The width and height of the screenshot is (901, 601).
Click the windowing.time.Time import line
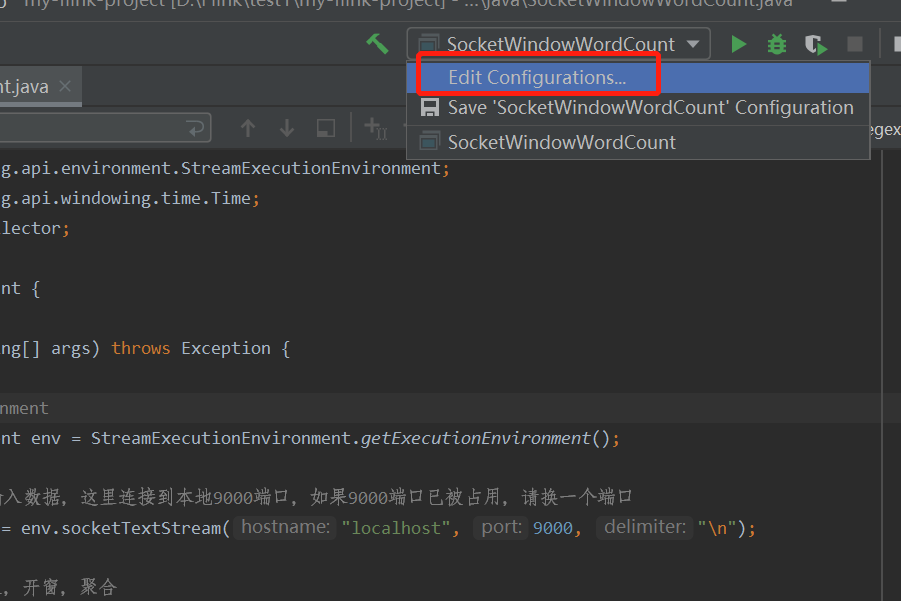tap(130, 198)
